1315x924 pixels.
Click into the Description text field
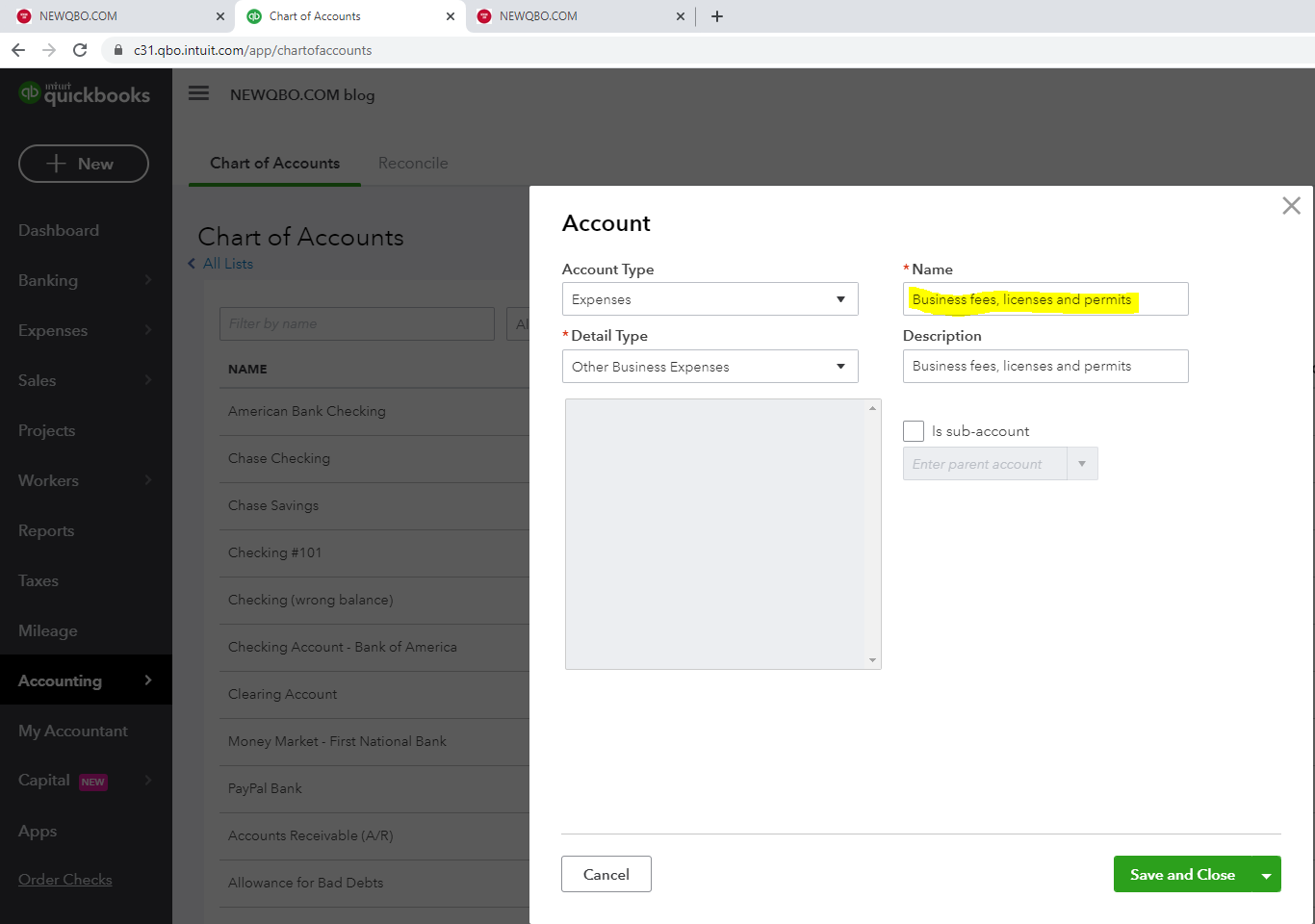point(1044,367)
